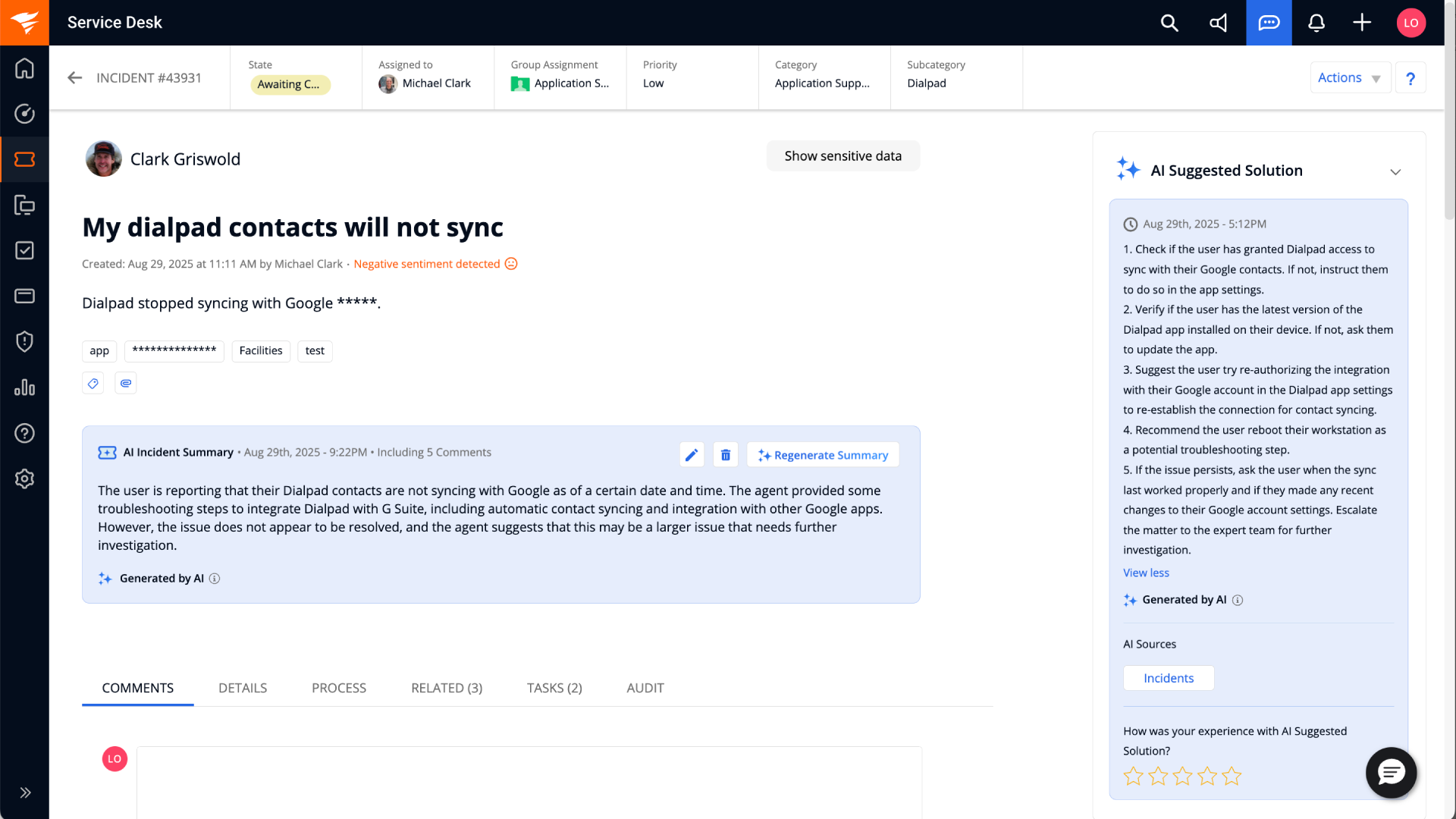Click info icon beside summary Generated by AI
The image size is (1456, 819).
tap(215, 579)
